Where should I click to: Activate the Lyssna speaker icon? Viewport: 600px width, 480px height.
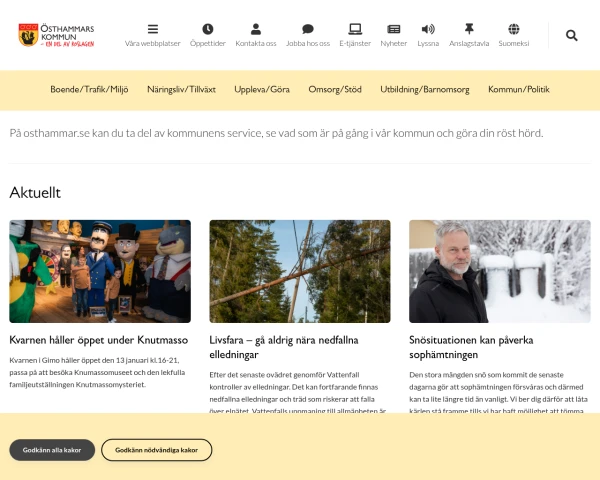428,29
